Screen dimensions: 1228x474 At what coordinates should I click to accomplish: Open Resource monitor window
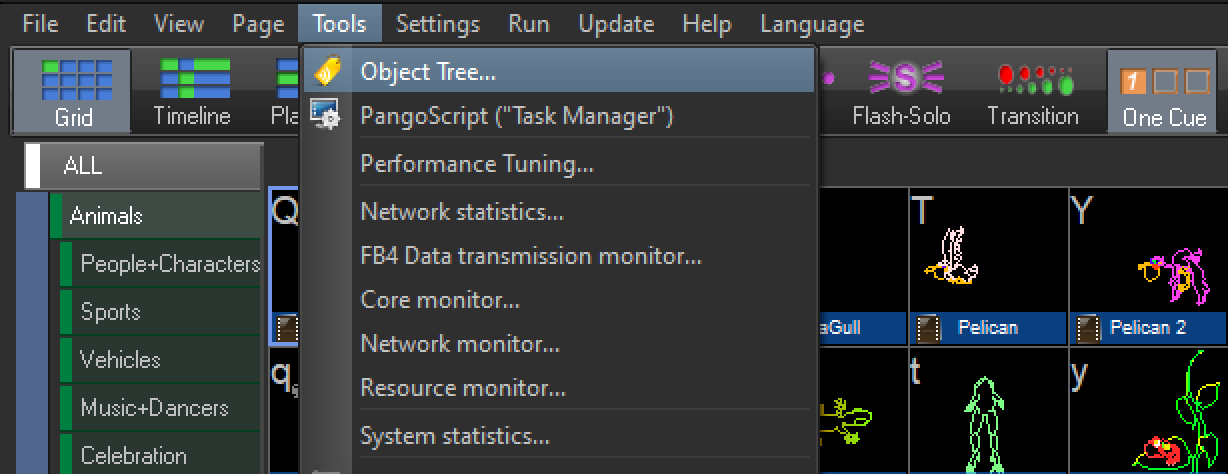463,388
